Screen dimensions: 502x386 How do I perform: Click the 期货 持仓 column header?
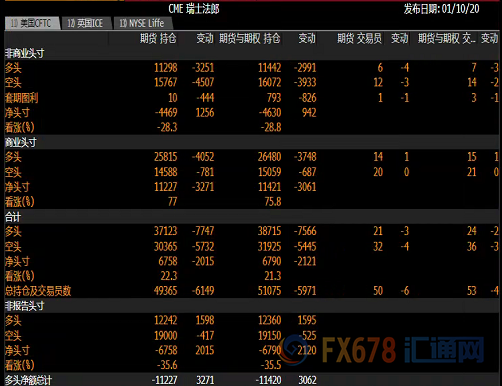point(158,39)
